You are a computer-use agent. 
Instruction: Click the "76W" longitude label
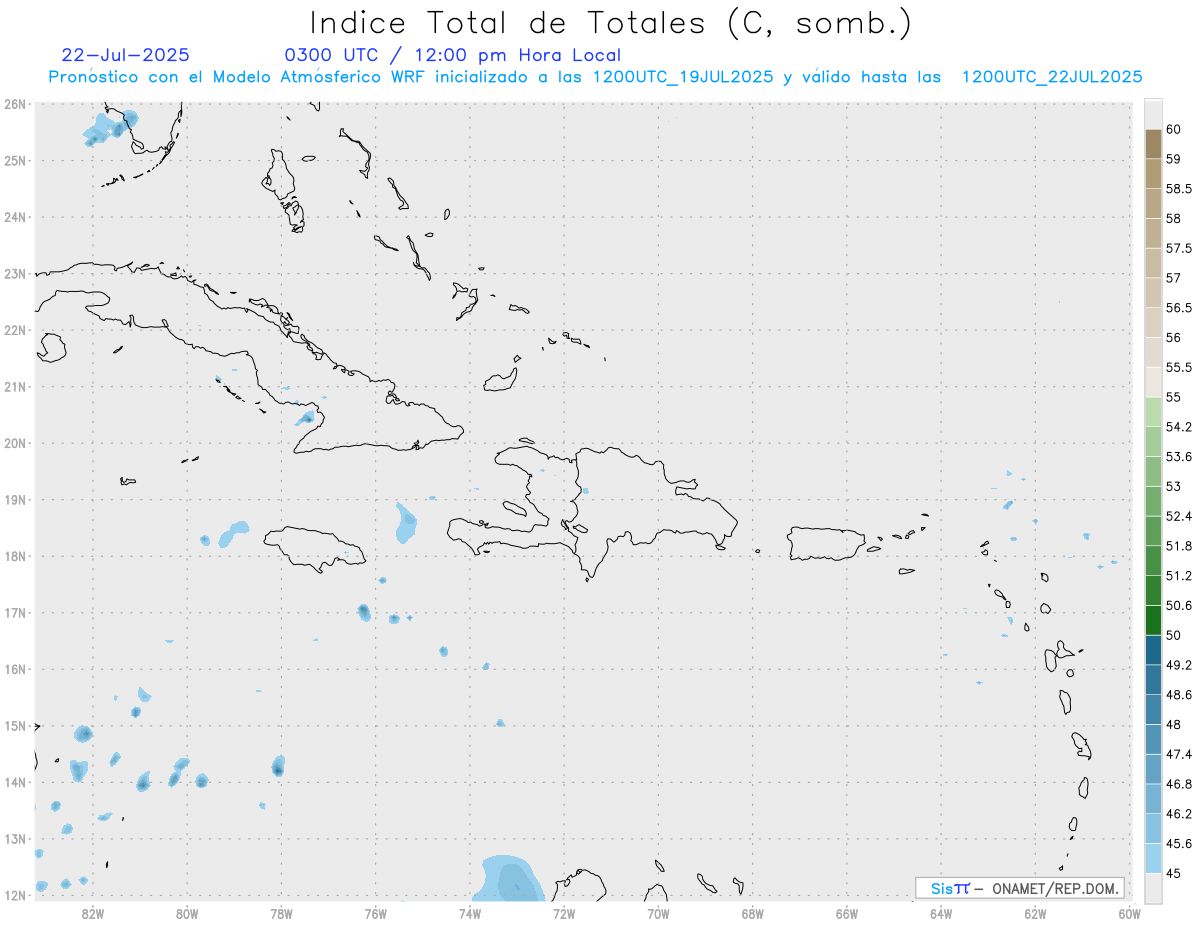(x=375, y=913)
